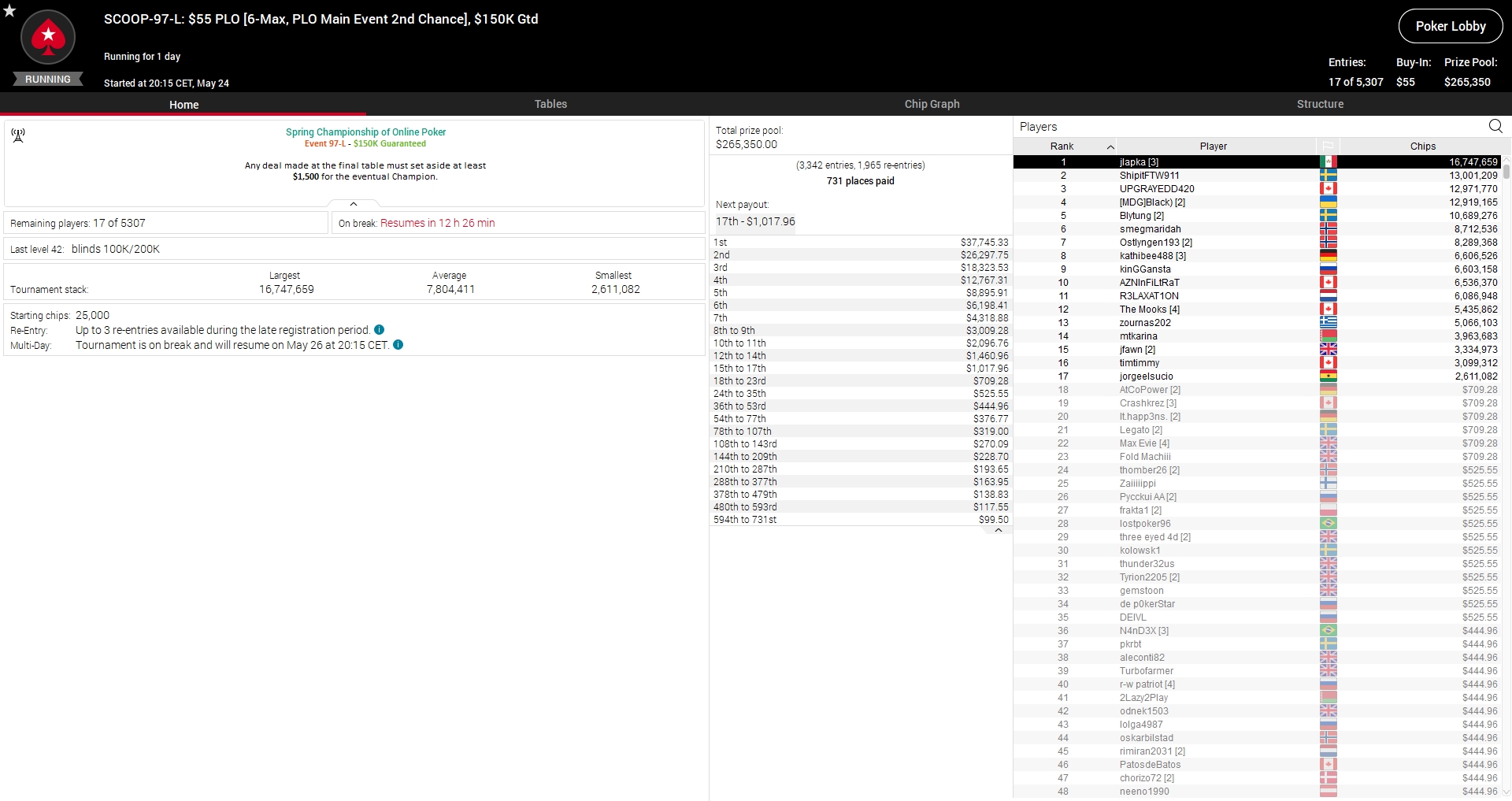Select player kathibee488 [3]
This screenshot has height=801, width=1512.
1257,256
